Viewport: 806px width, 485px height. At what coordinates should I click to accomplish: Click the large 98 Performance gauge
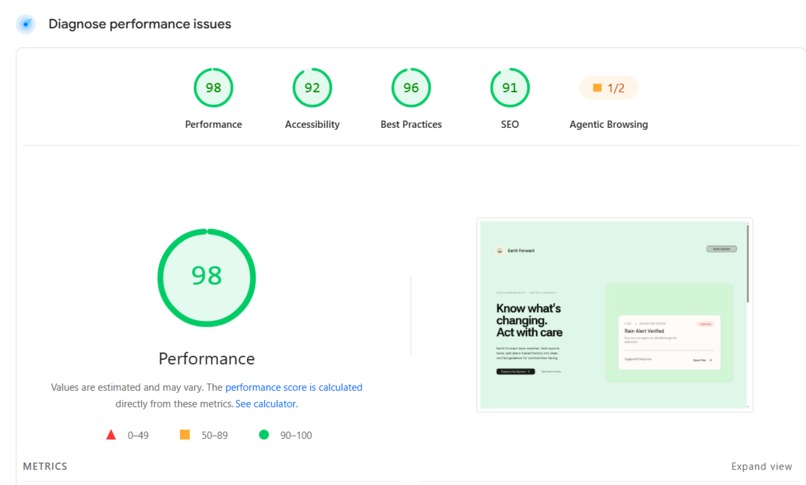pyautogui.click(x=207, y=277)
